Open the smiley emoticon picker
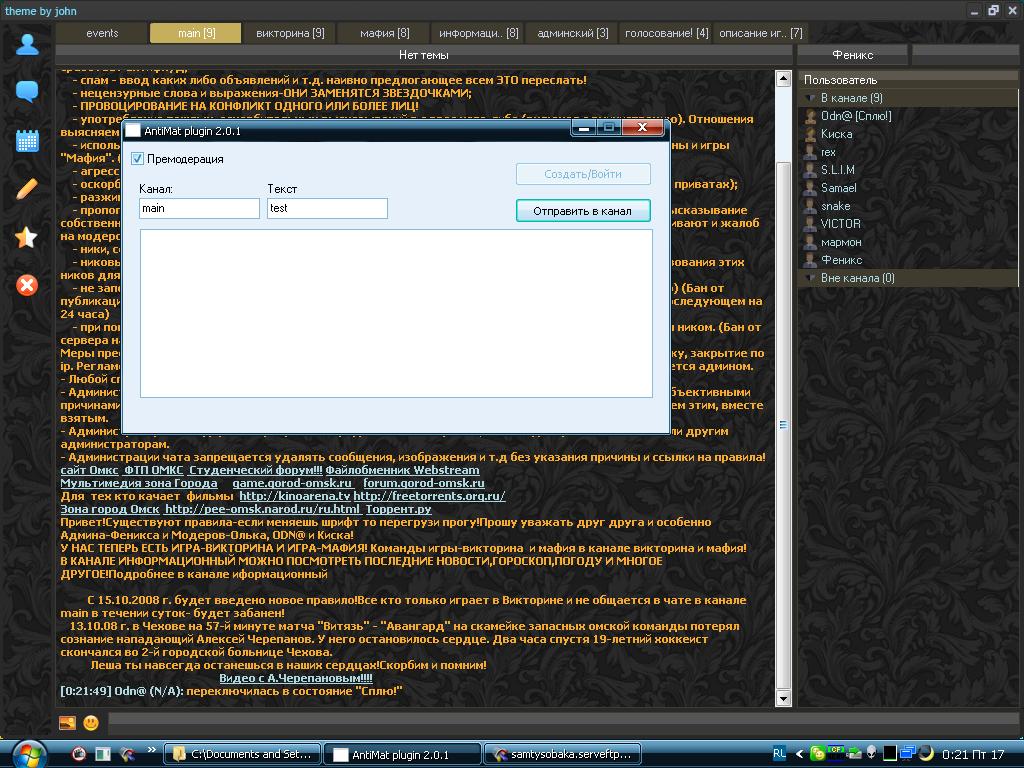This screenshot has height=768, width=1024. tap(91, 722)
